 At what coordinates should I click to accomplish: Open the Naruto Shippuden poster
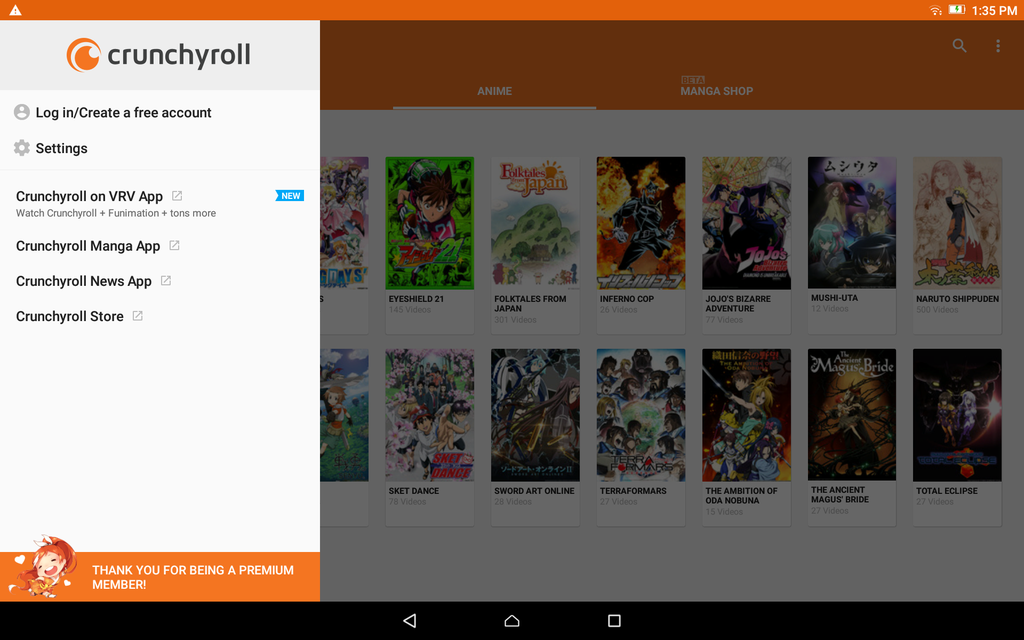[957, 223]
